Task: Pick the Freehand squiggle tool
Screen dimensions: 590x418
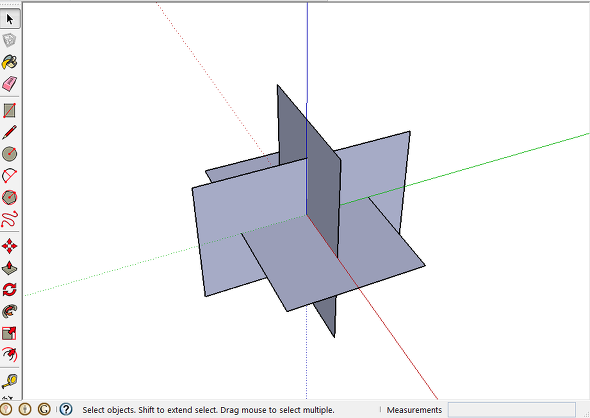Action: 9,219
